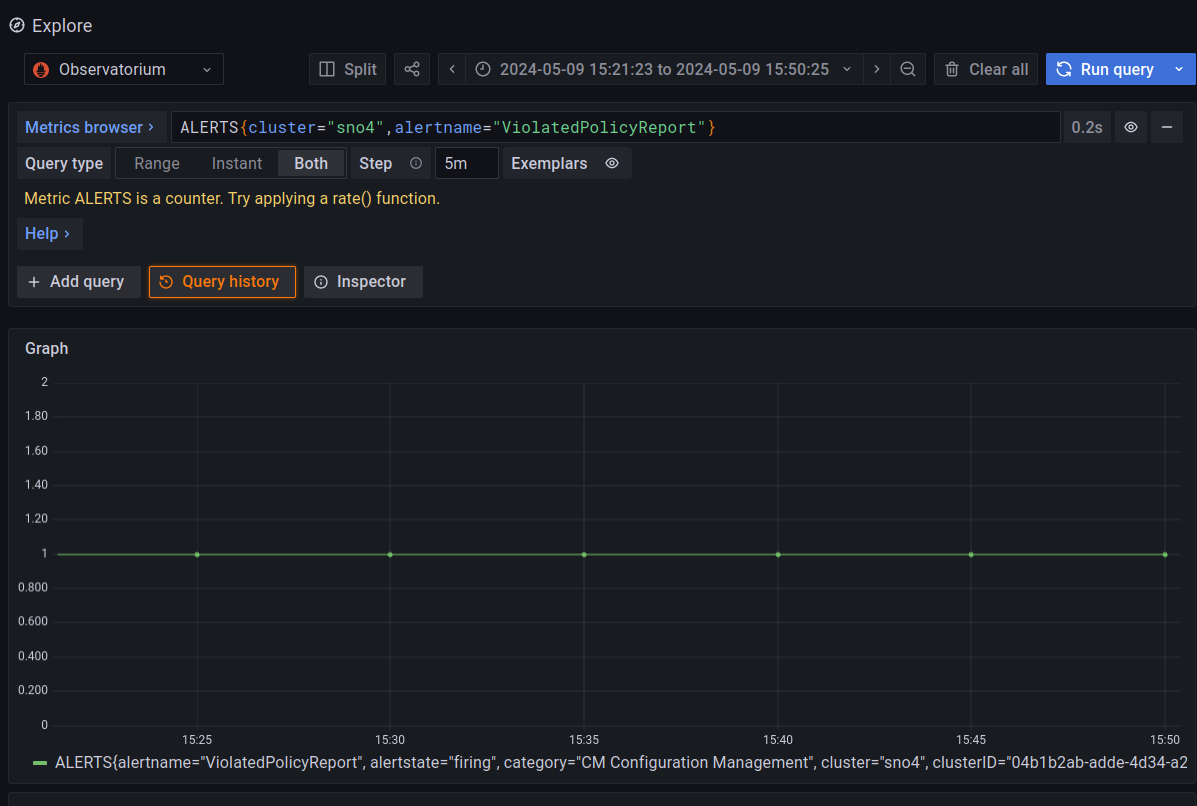The width and height of the screenshot is (1197, 806).
Task: Open the Query history tab
Action: click(x=222, y=282)
